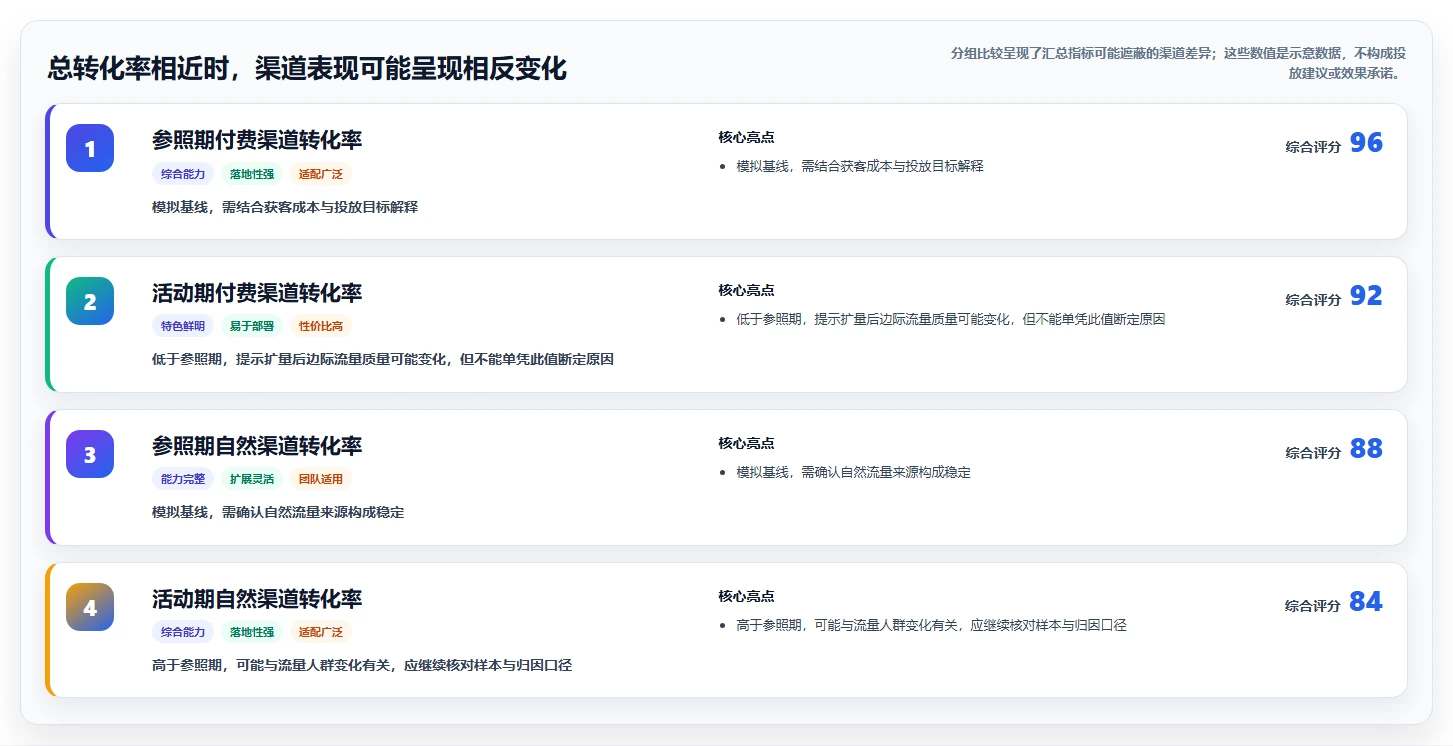Select the 综合能力 tag in 活动期自然渠道转化率 card
The width and height of the screenshot is (1453, 746).
pos(183,632)
